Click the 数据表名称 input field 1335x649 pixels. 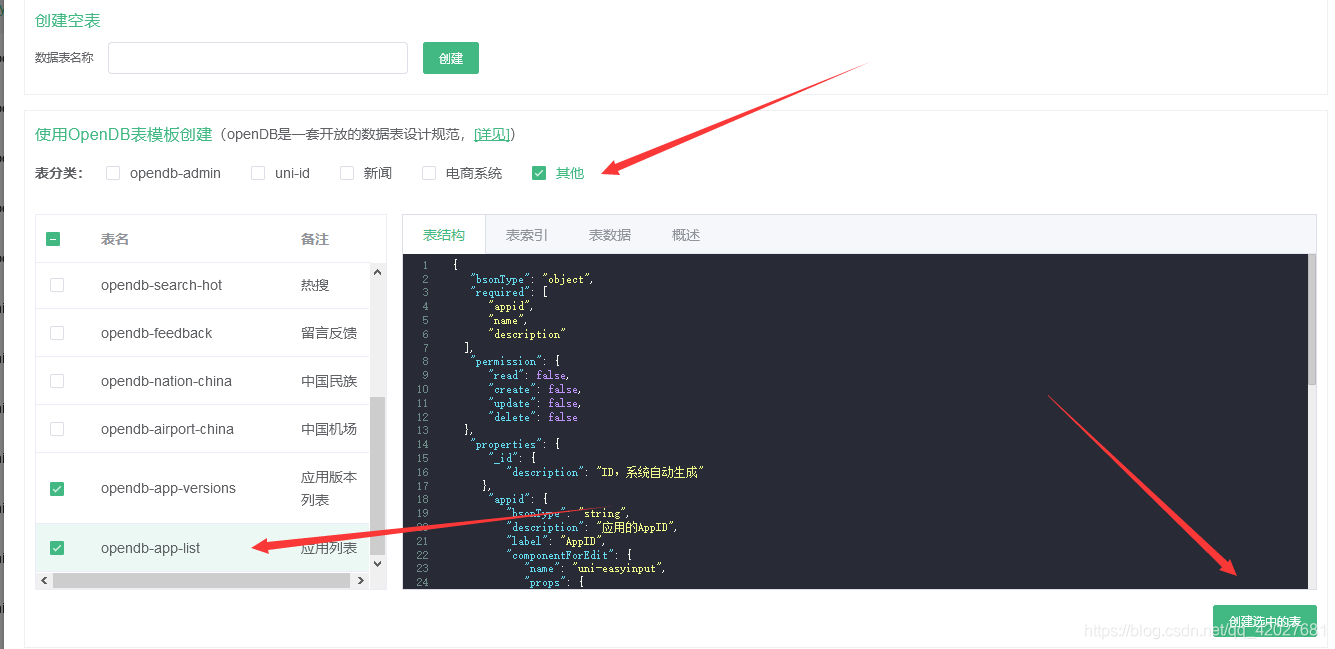pyautogui.click(x=258, y=58)
